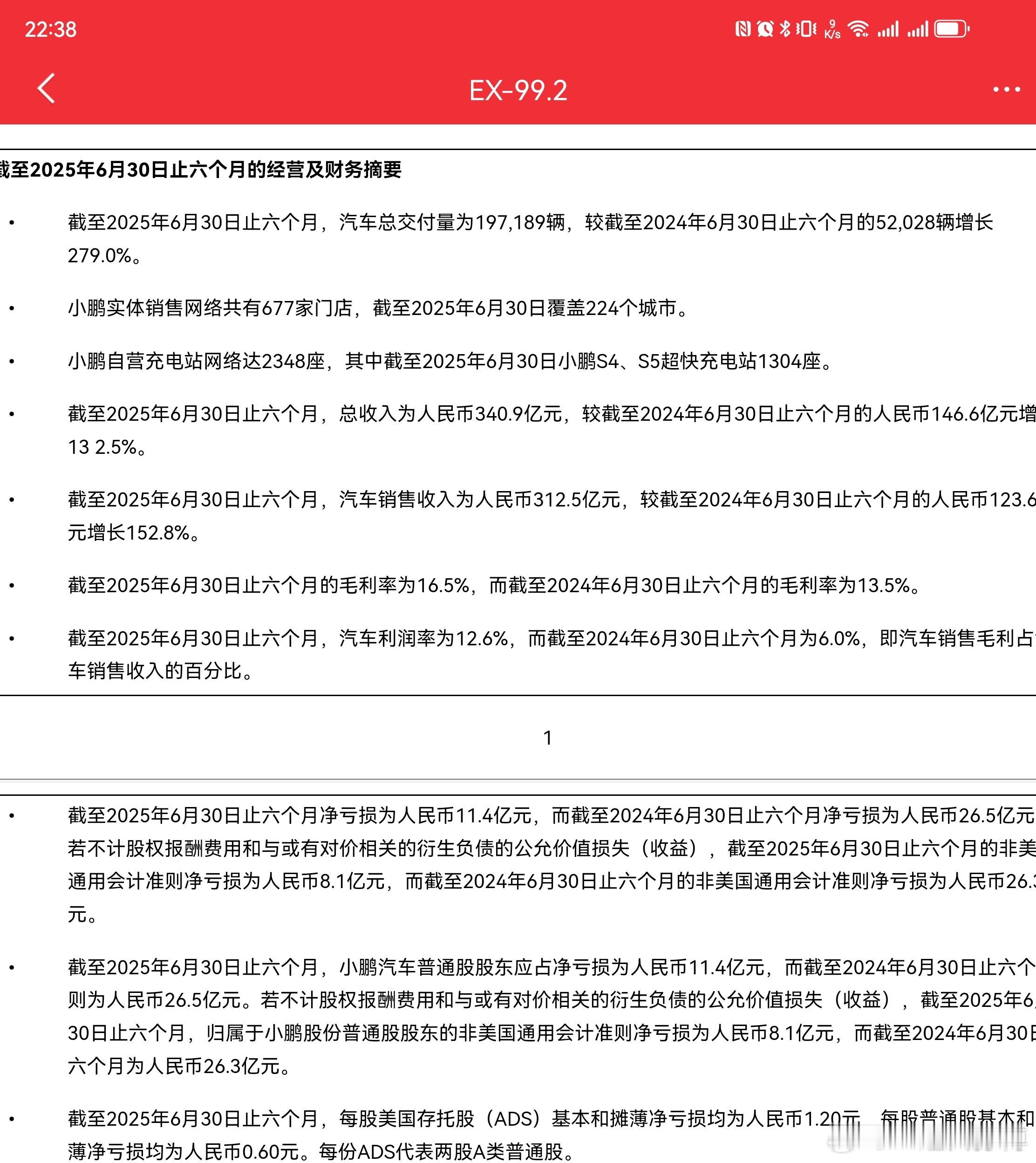Tap the back arrow in header
The image size is (1036, 1163).
[x=47, y=89]
